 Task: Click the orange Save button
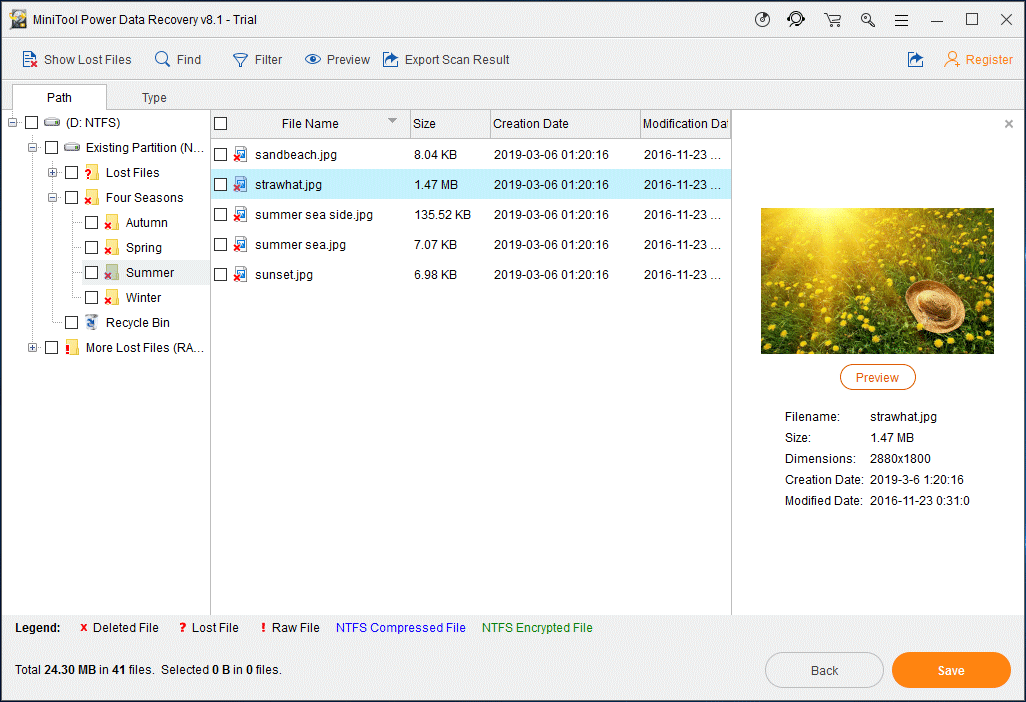coord(951,670)
